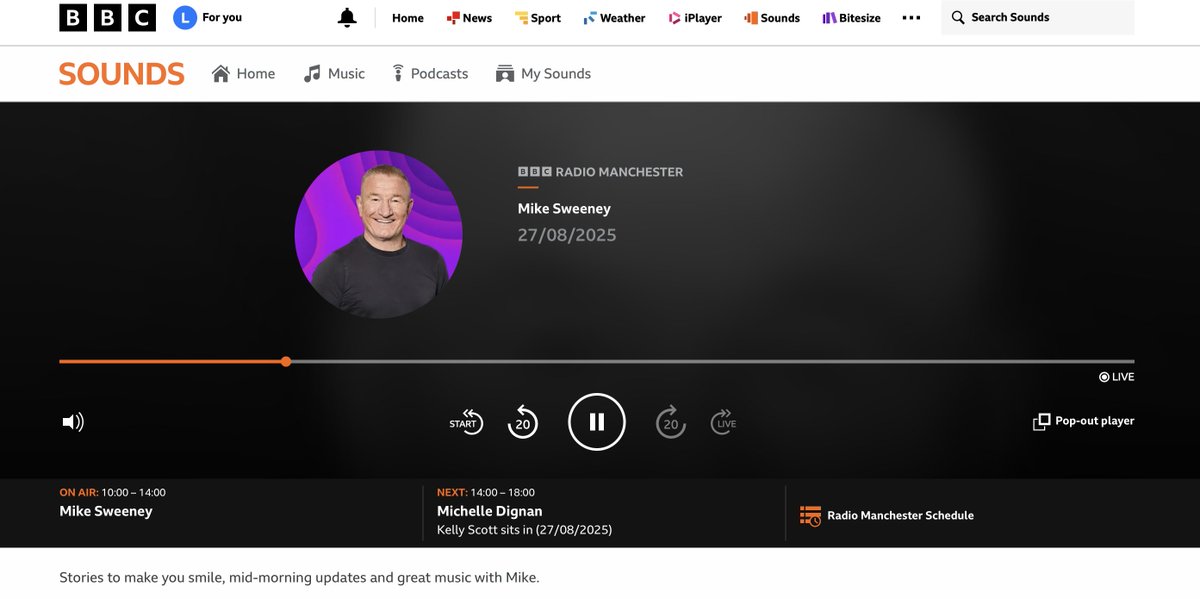Toggle the volume speaker icon

[73, 422]
